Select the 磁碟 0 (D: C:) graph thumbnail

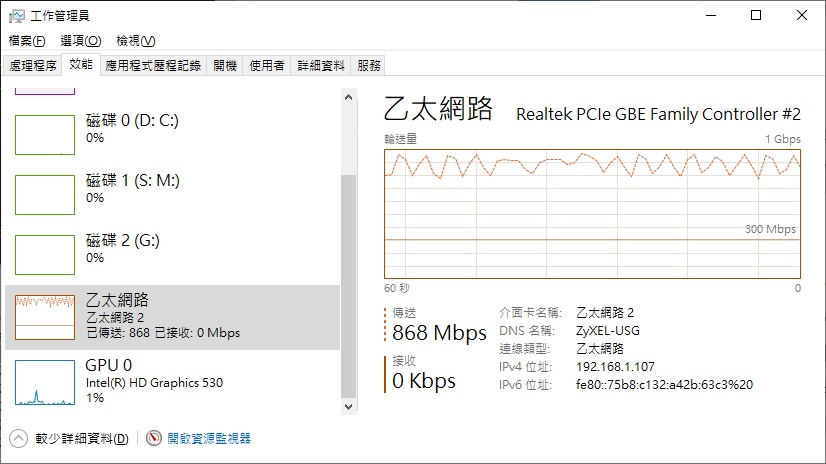[x=45, y=135]
